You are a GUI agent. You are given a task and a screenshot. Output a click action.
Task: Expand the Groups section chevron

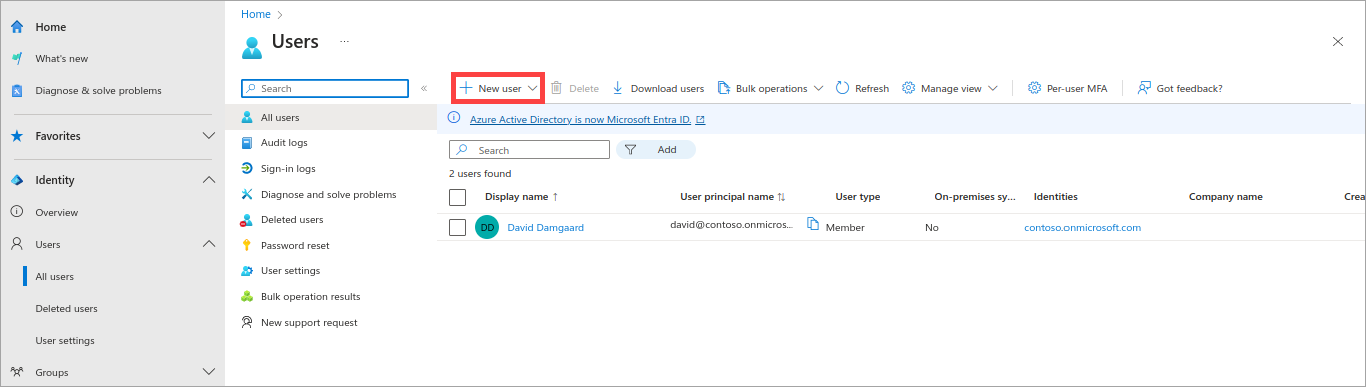coord(209,372)
